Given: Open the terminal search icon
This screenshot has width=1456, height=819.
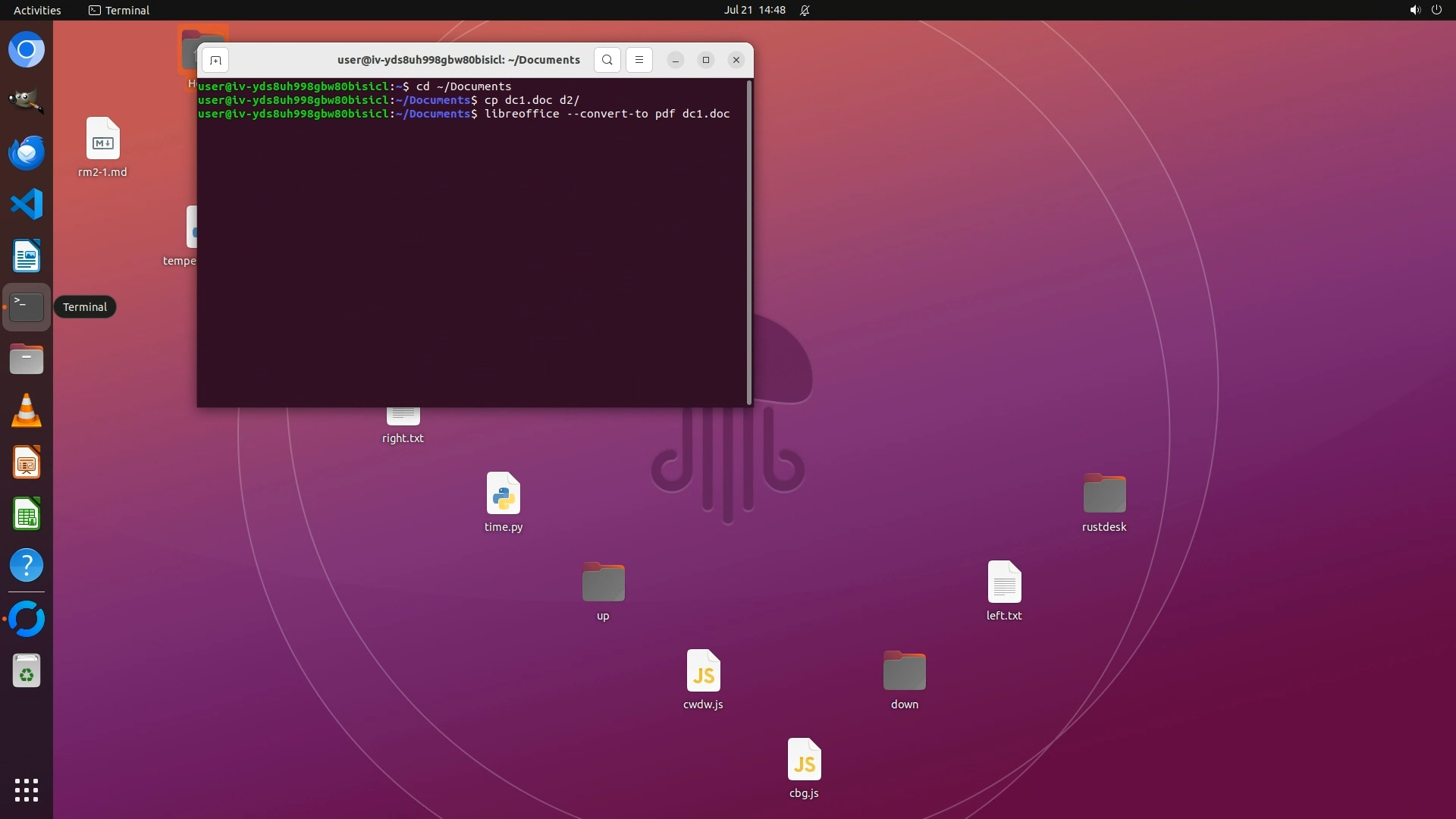Looking at the screenshot, I should (607, 60).
